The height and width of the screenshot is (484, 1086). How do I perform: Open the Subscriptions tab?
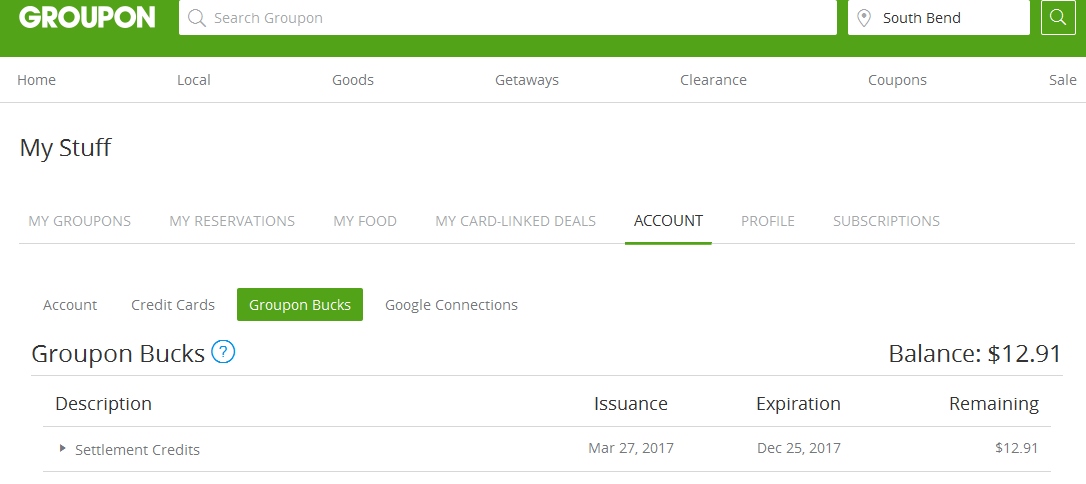(x=886, y=221)
